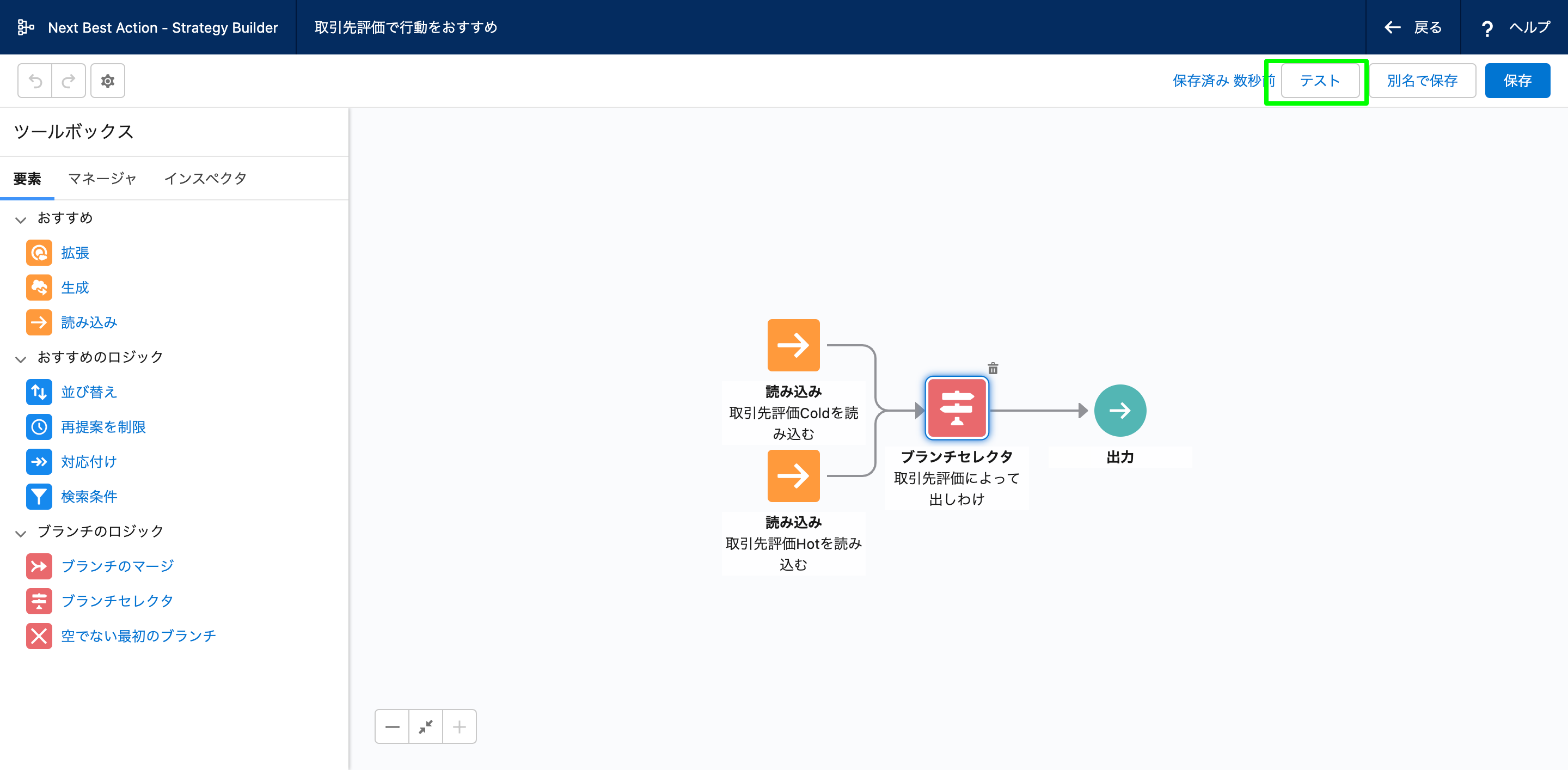Click the 出力 node label
Image resolution: width=1568 pixels, height=770 pixels.
1120,456
